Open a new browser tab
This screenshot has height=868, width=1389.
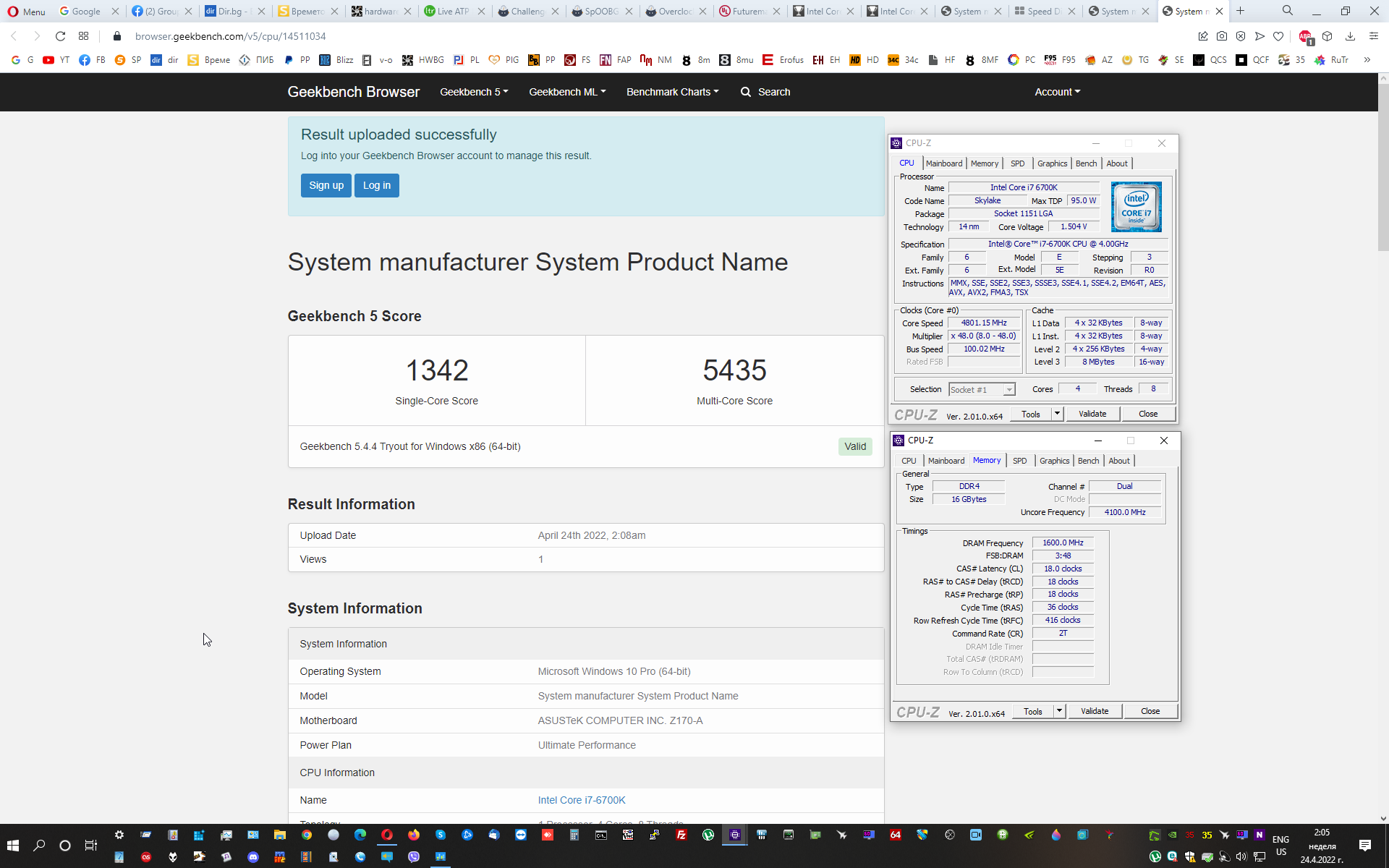[x=1240, y=11]
